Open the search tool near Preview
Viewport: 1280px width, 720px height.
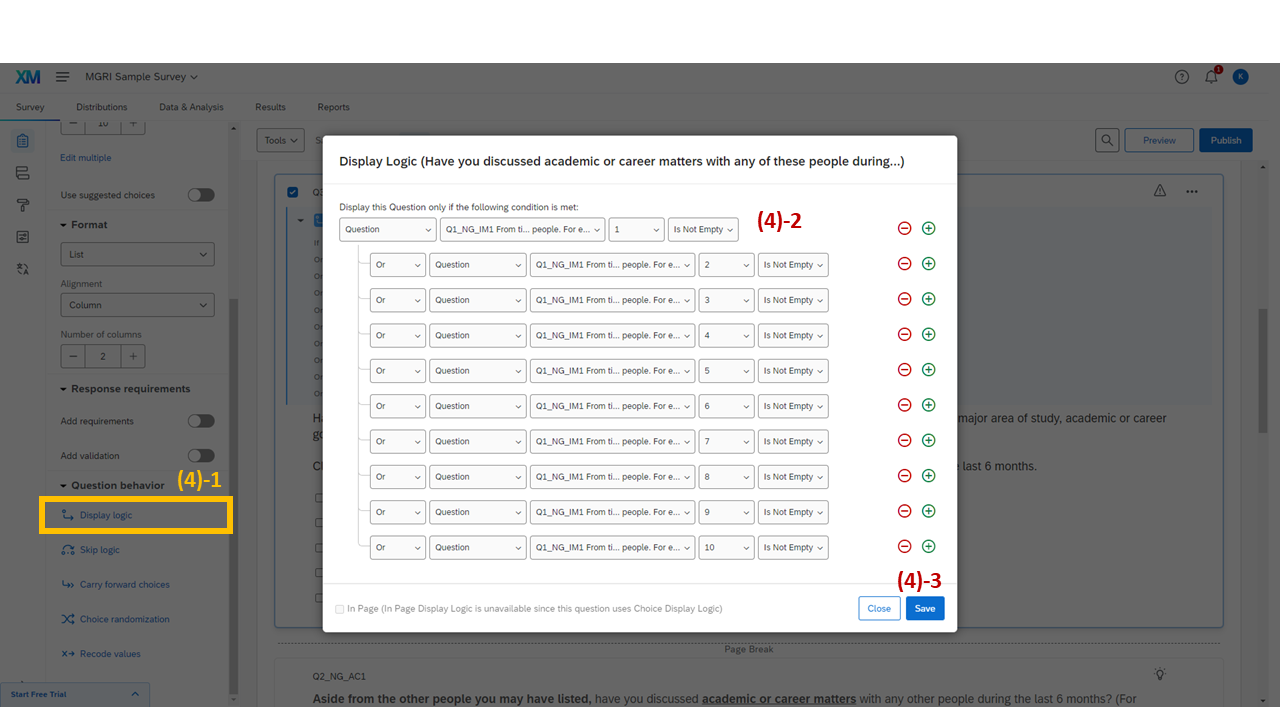(x=1107, y=140)
